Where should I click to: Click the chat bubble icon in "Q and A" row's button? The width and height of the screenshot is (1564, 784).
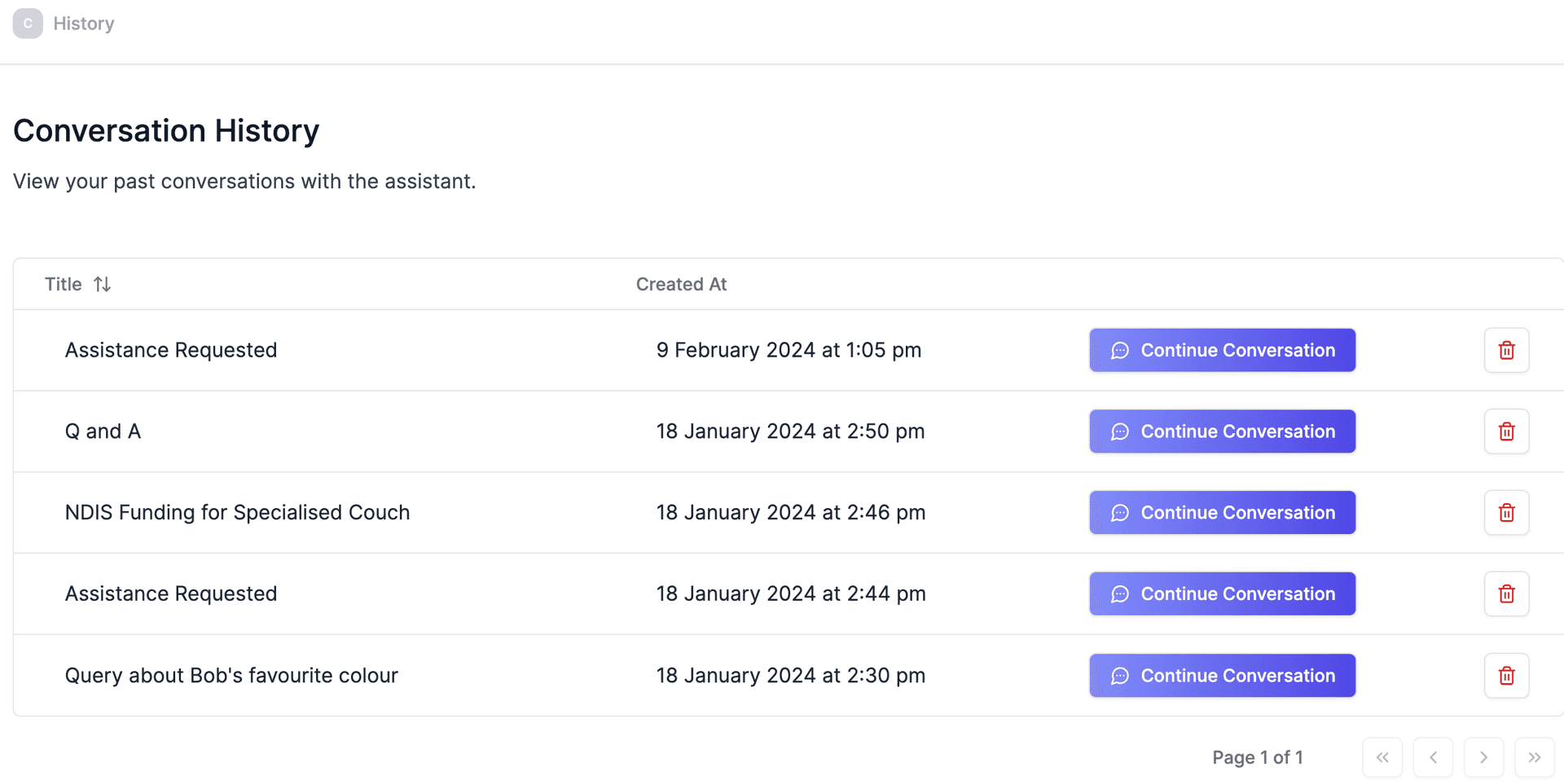point(1120,431)
